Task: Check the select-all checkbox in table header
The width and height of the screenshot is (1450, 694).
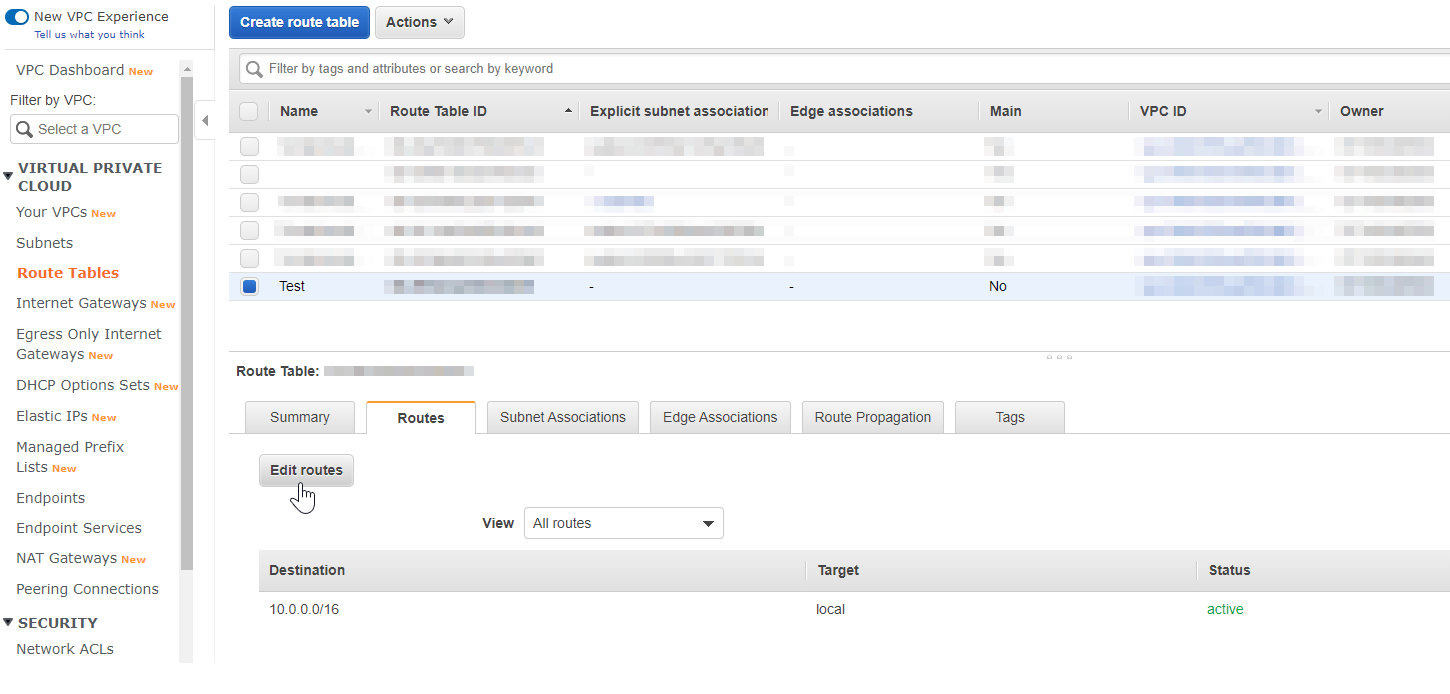Action: (249, 111)
